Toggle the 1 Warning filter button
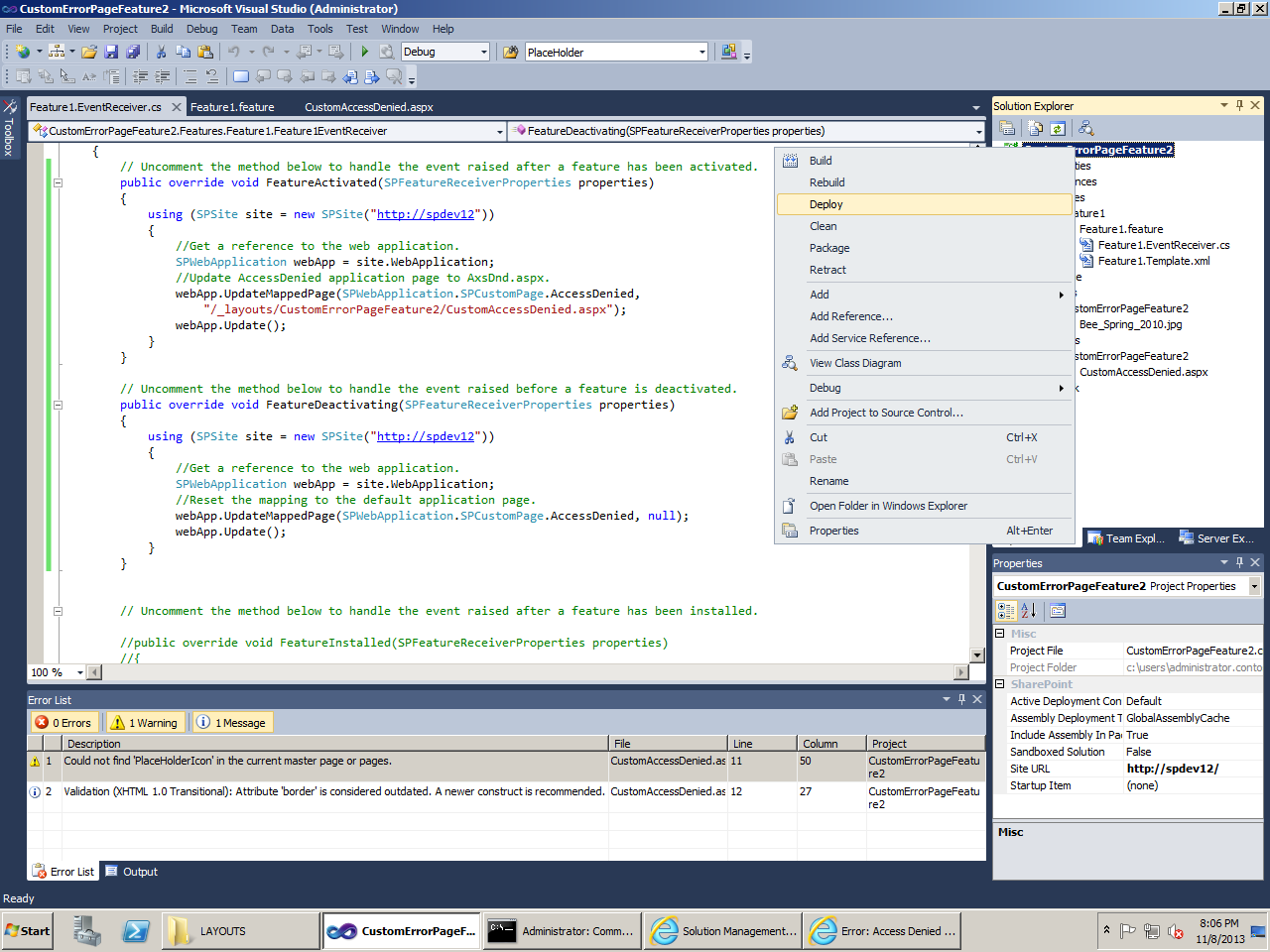This screenshot has height=952, width=1270. pyautogui.click(x=145, y=723)
